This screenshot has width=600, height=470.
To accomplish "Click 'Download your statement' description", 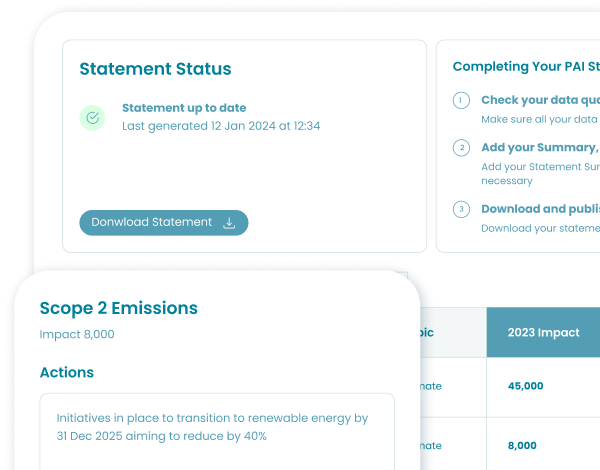I will (540, 228).
